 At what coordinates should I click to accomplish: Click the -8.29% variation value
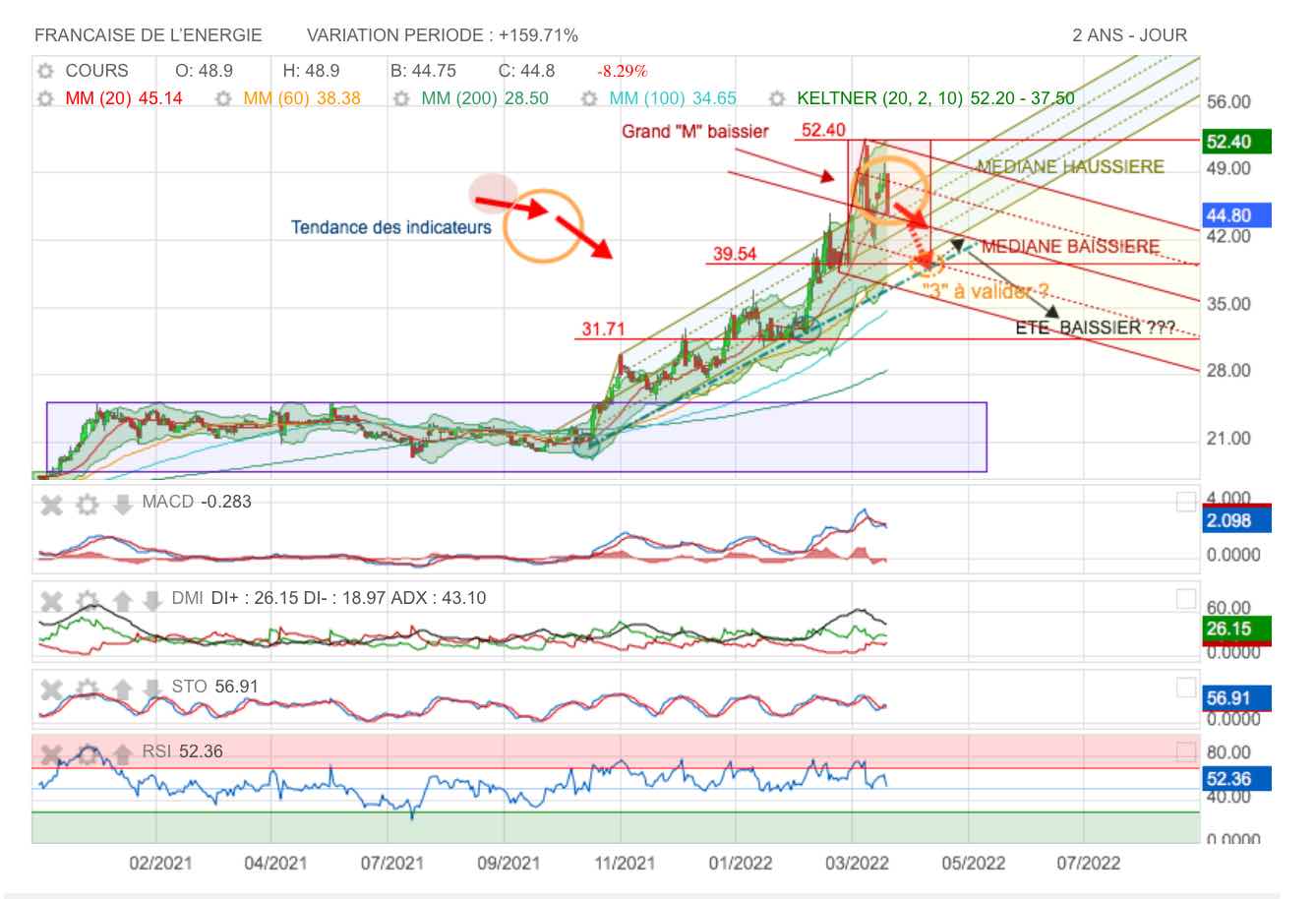(622, 71)
